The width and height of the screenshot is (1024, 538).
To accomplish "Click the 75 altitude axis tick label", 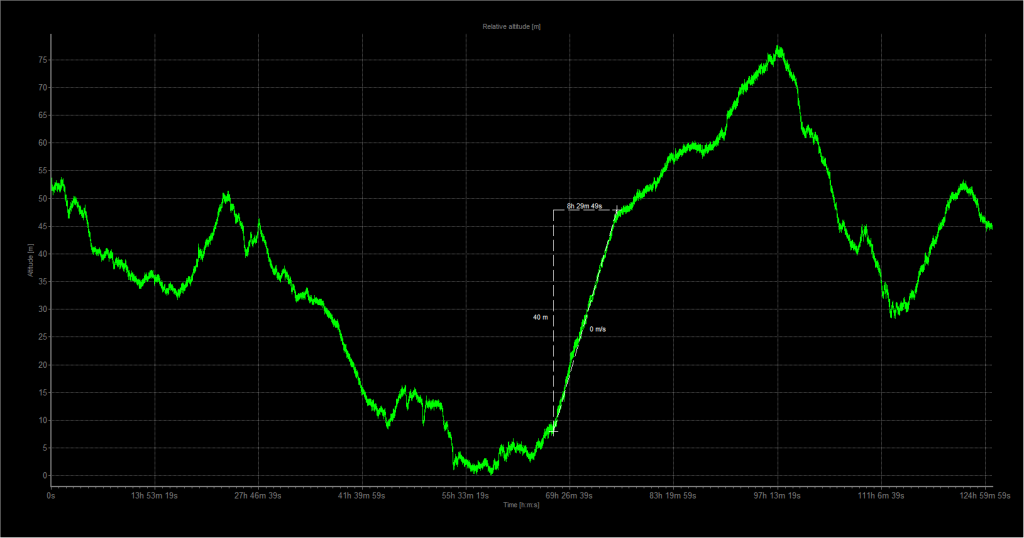I will click(43, 59).
